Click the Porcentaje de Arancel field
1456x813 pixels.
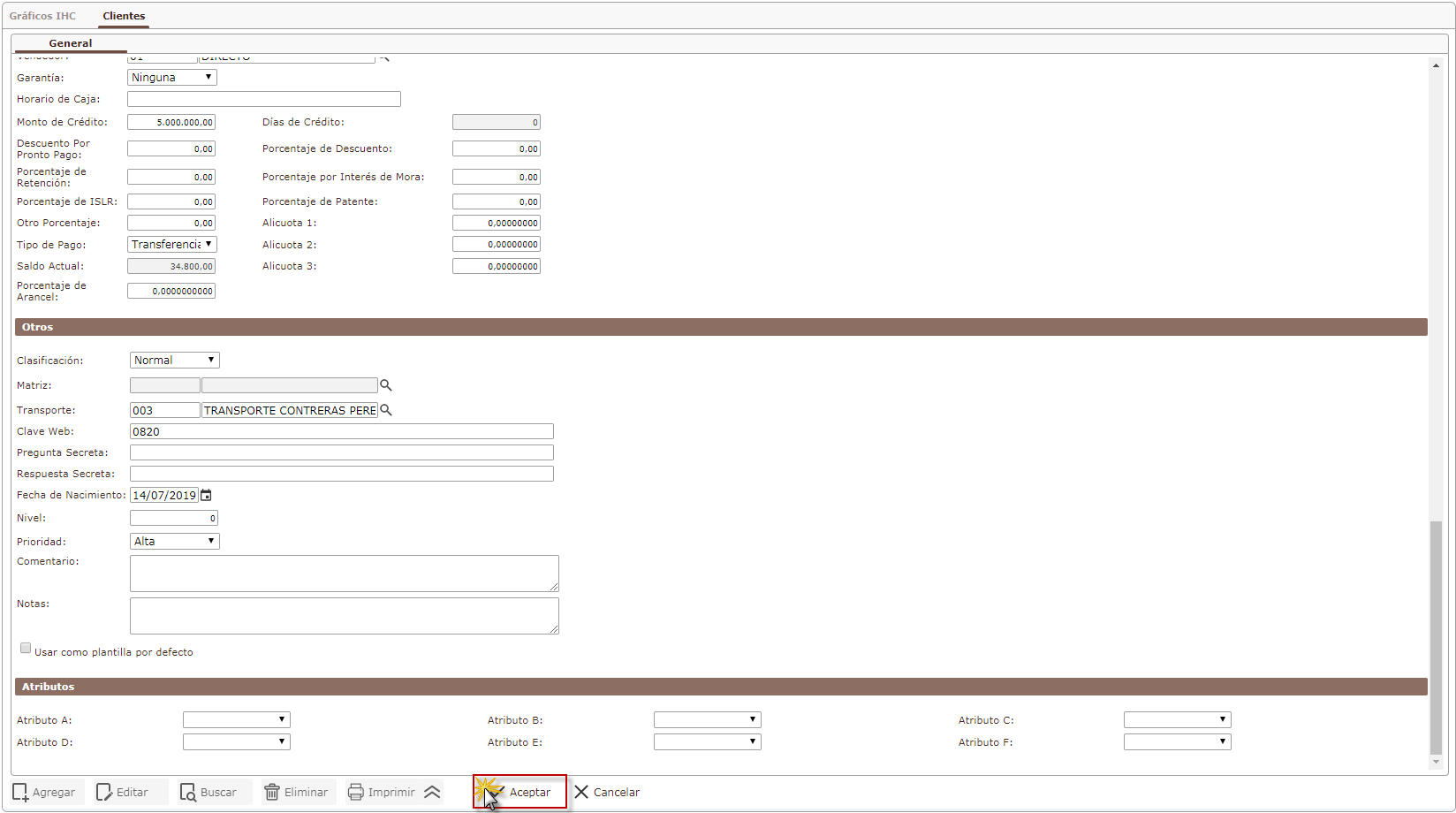click(171, 291)
